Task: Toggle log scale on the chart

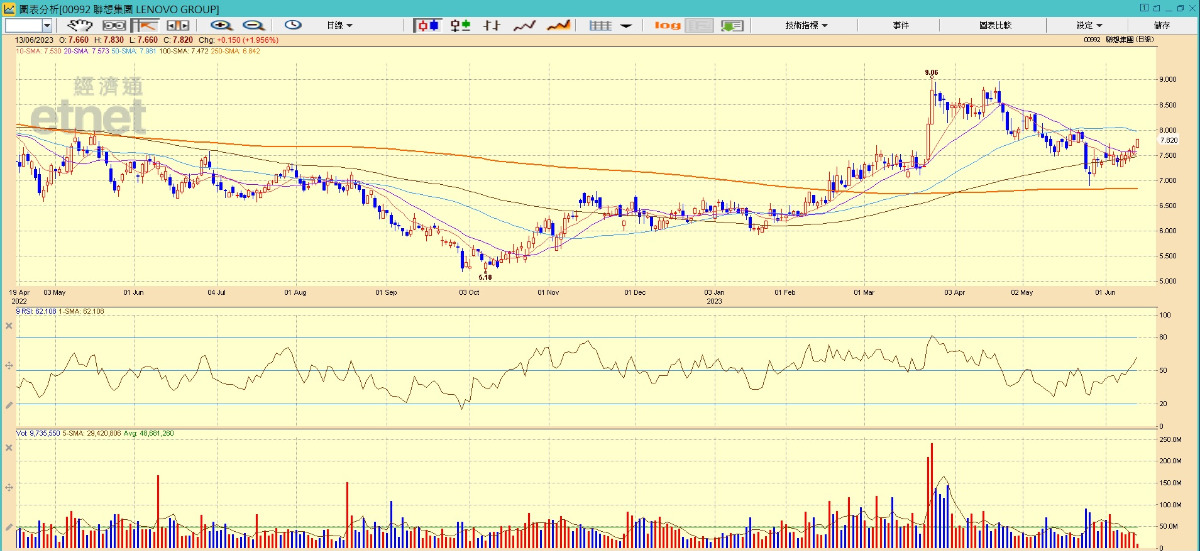Action: tap(667, 25)
